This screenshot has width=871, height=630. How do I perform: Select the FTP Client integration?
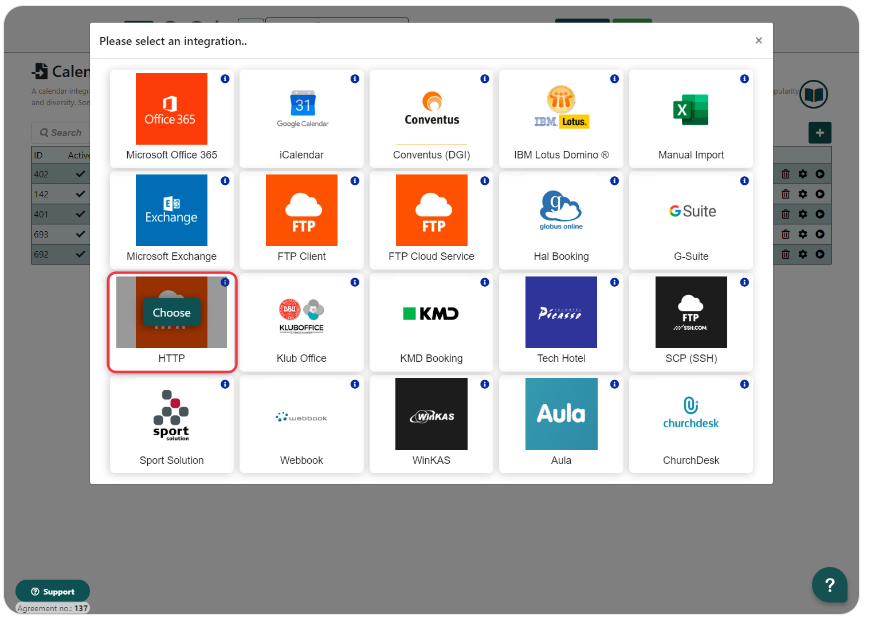302,220
